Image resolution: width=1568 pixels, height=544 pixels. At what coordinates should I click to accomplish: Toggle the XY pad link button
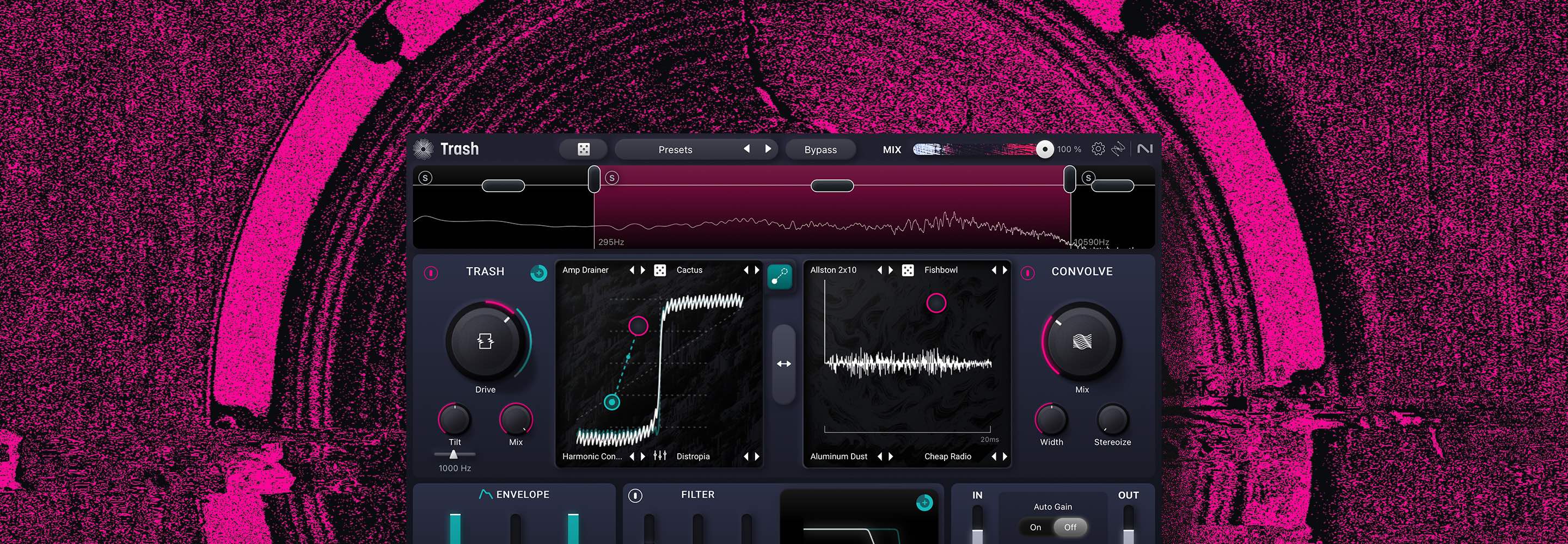coord(780,276)
